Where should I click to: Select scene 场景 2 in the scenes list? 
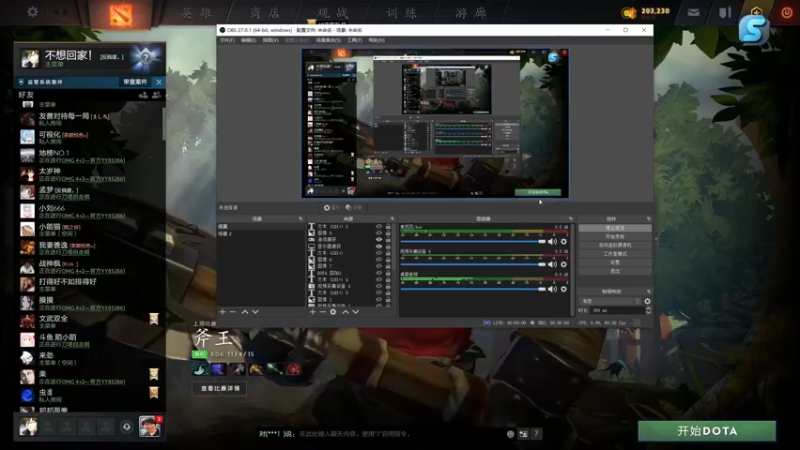[261, 234]
